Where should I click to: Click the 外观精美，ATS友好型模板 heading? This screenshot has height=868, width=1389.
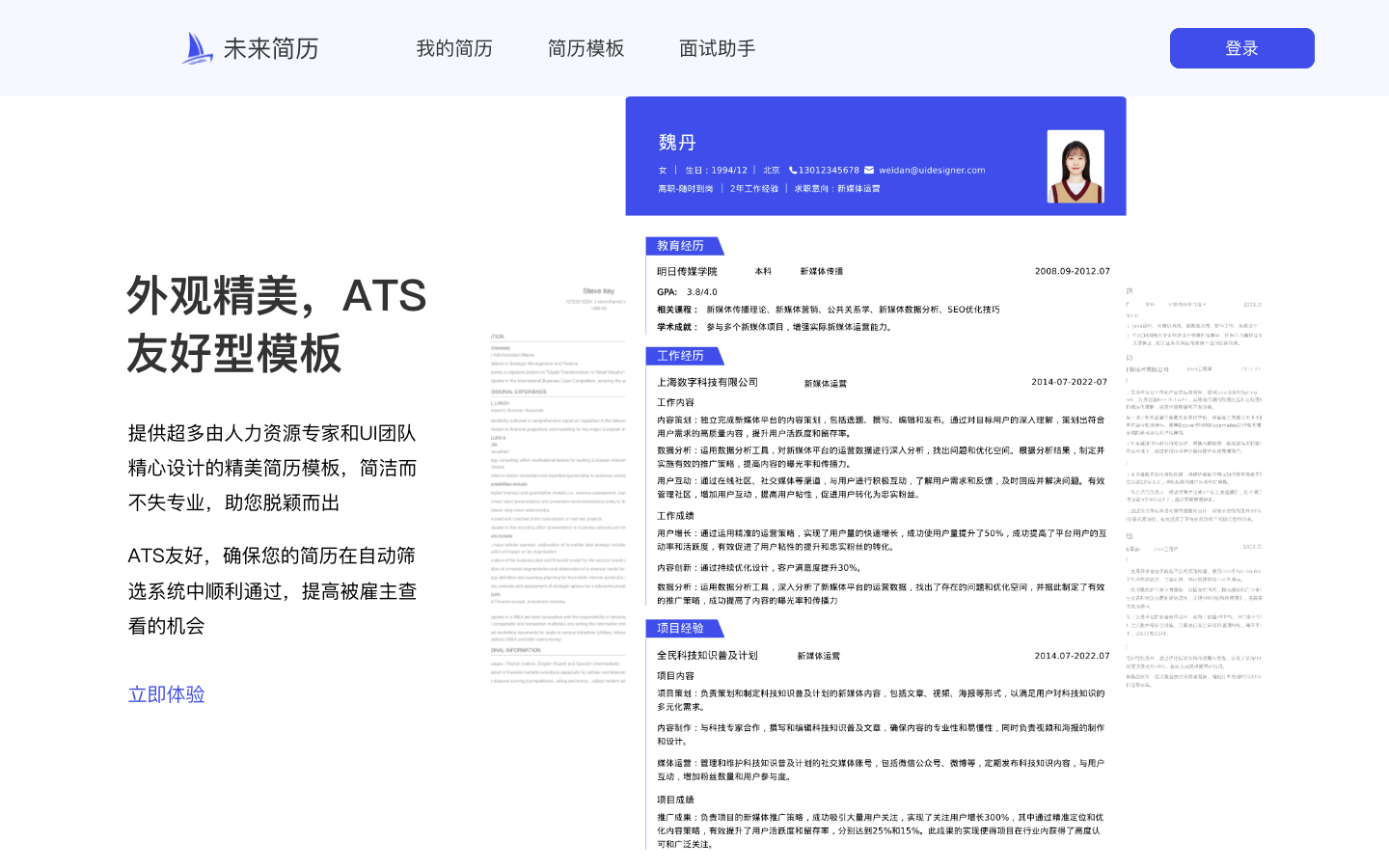(277, 323)
